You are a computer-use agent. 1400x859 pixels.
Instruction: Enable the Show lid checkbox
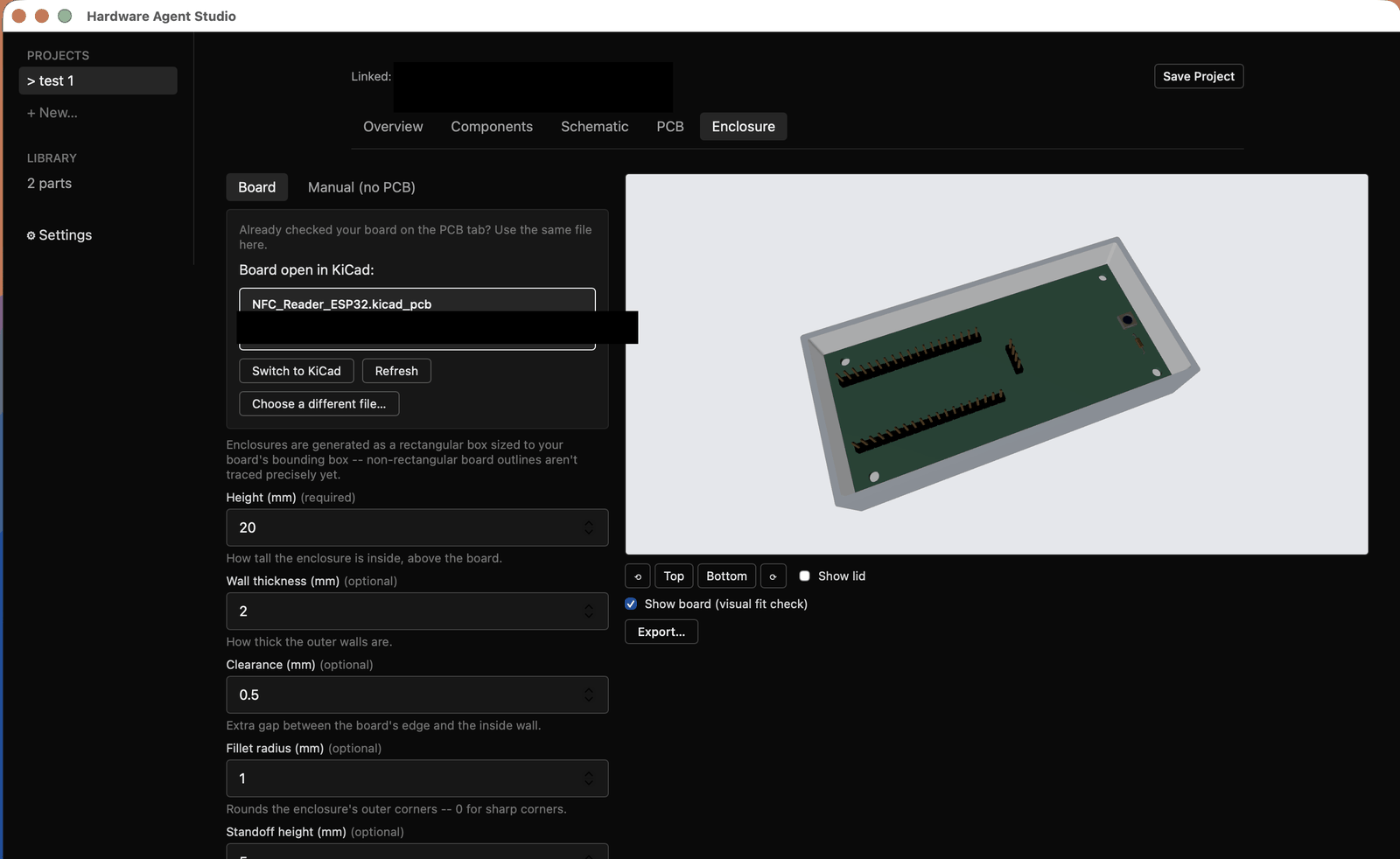coord(804,576)
